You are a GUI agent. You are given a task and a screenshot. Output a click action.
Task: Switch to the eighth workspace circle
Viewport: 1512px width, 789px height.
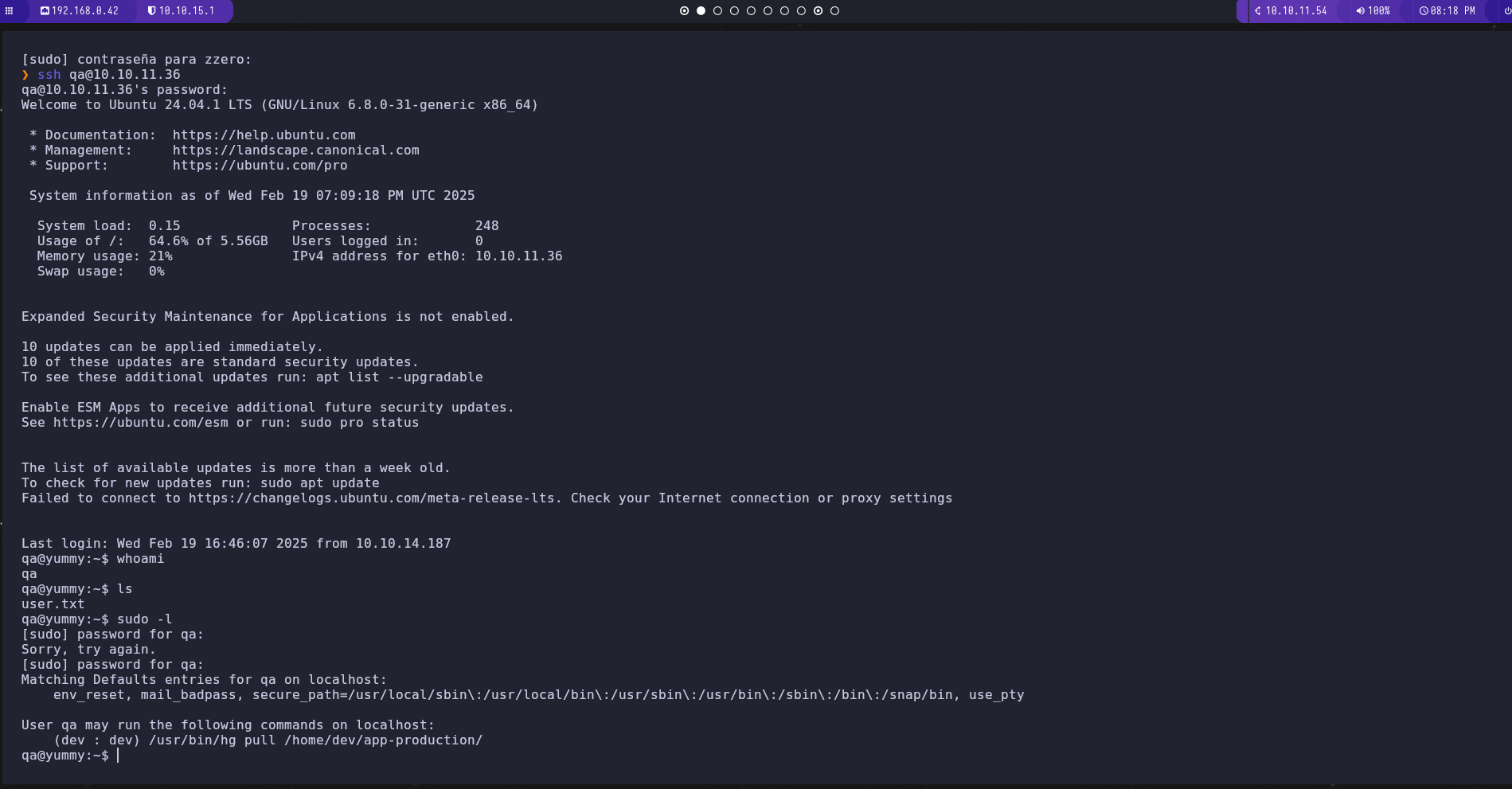(801, 11)
